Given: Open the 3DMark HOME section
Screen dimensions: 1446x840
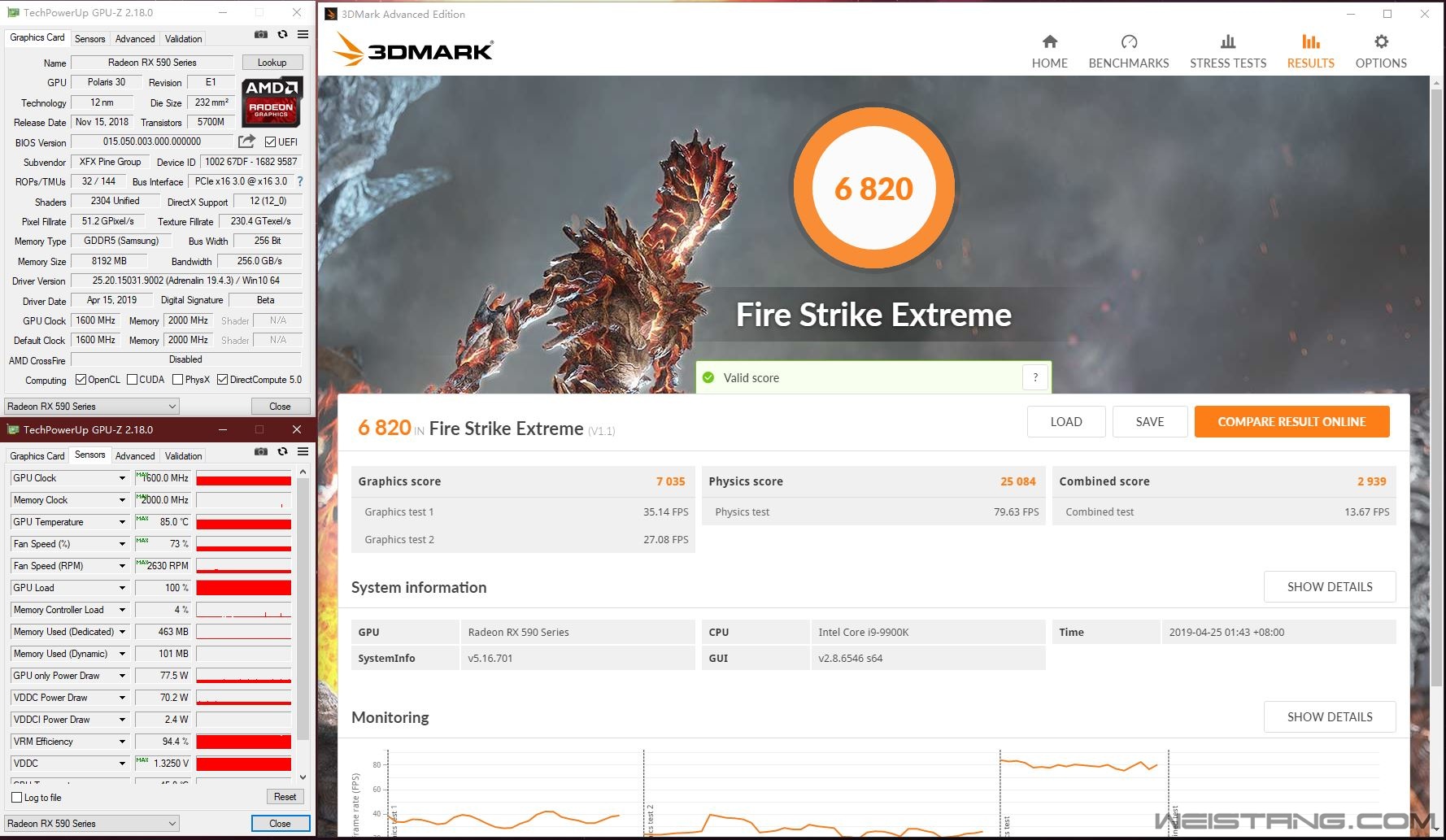Looking at the screenshot, I should click(1049, 52).
